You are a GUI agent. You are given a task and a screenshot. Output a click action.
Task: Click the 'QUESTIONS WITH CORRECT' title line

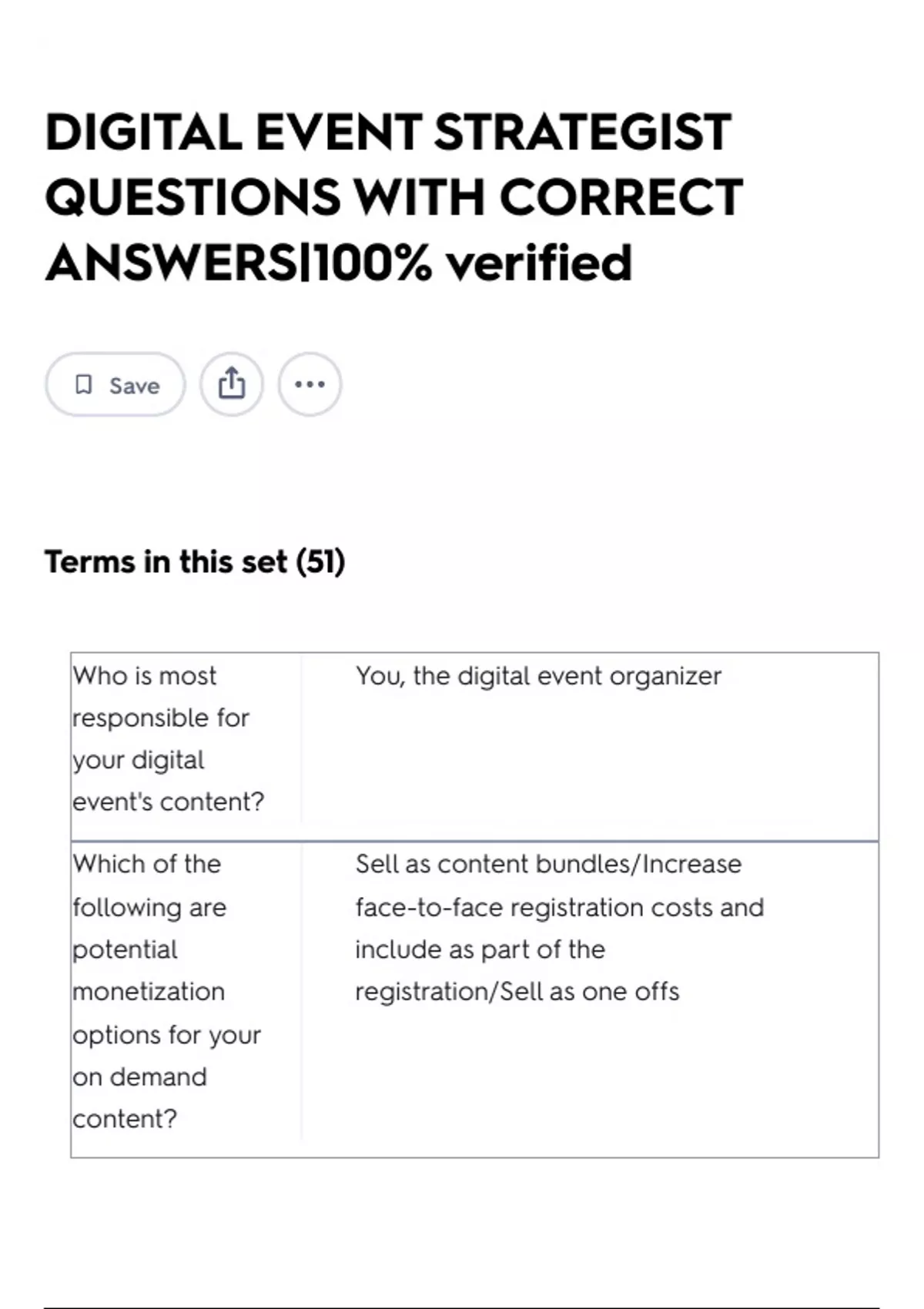point(394,197)
